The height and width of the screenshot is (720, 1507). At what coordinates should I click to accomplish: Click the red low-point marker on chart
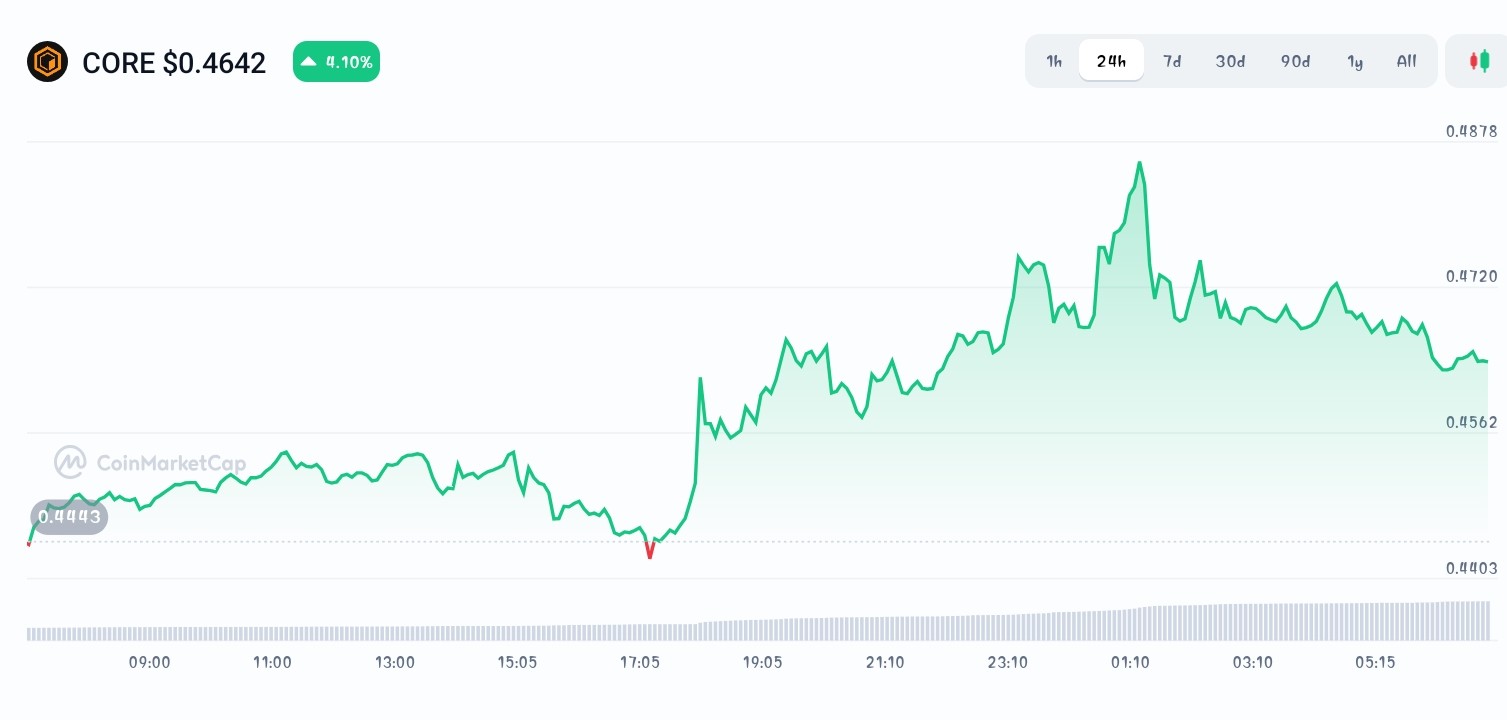pos(649,549)
